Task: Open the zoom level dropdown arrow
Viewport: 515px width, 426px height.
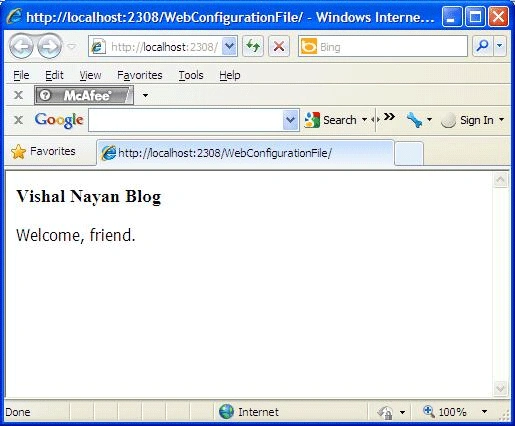Action: pyautogui.click(x=484, y=412)
